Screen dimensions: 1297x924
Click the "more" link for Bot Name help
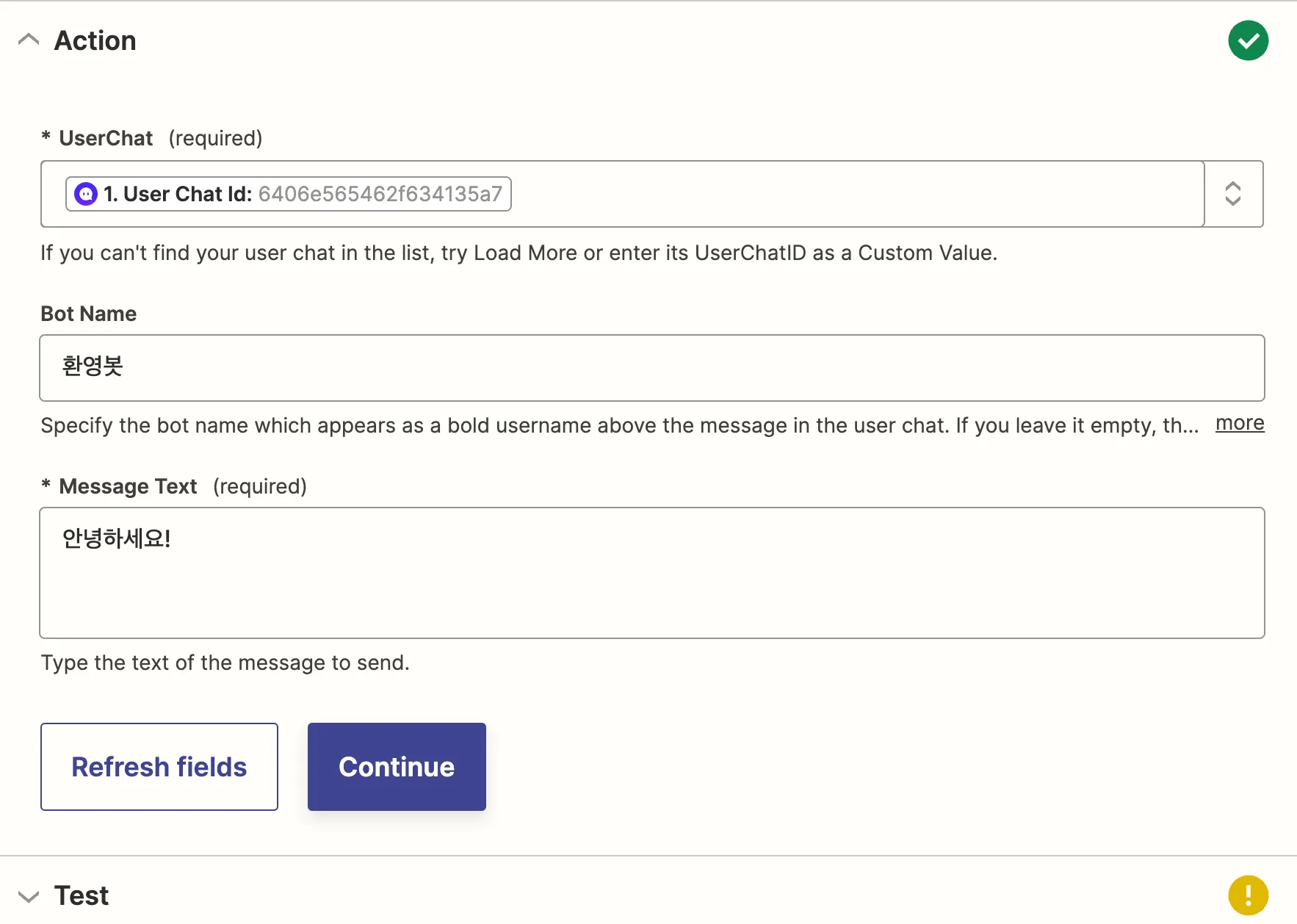[1240, 424]
